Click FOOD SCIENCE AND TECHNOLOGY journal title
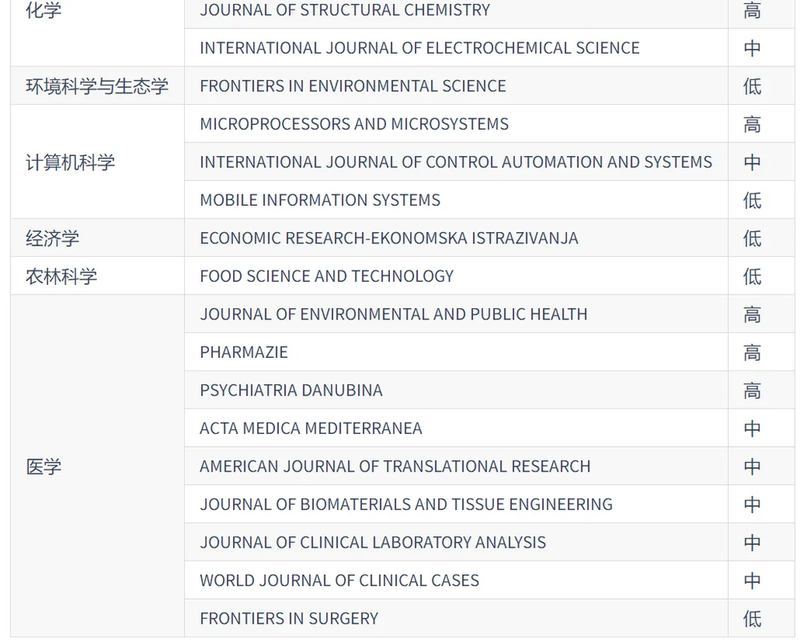 327,276
